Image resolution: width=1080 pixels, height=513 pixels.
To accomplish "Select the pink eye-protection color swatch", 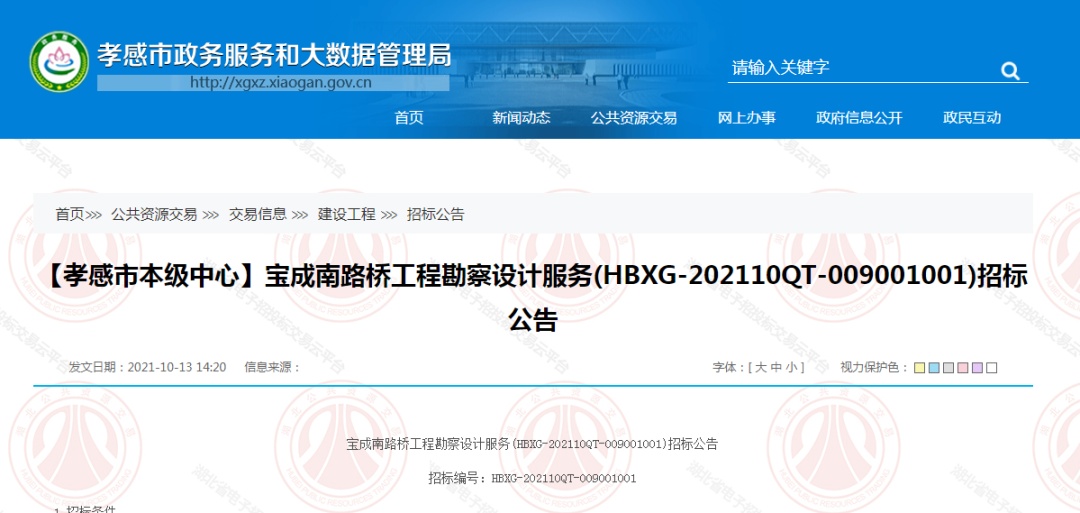I will [x=963, y=368].
